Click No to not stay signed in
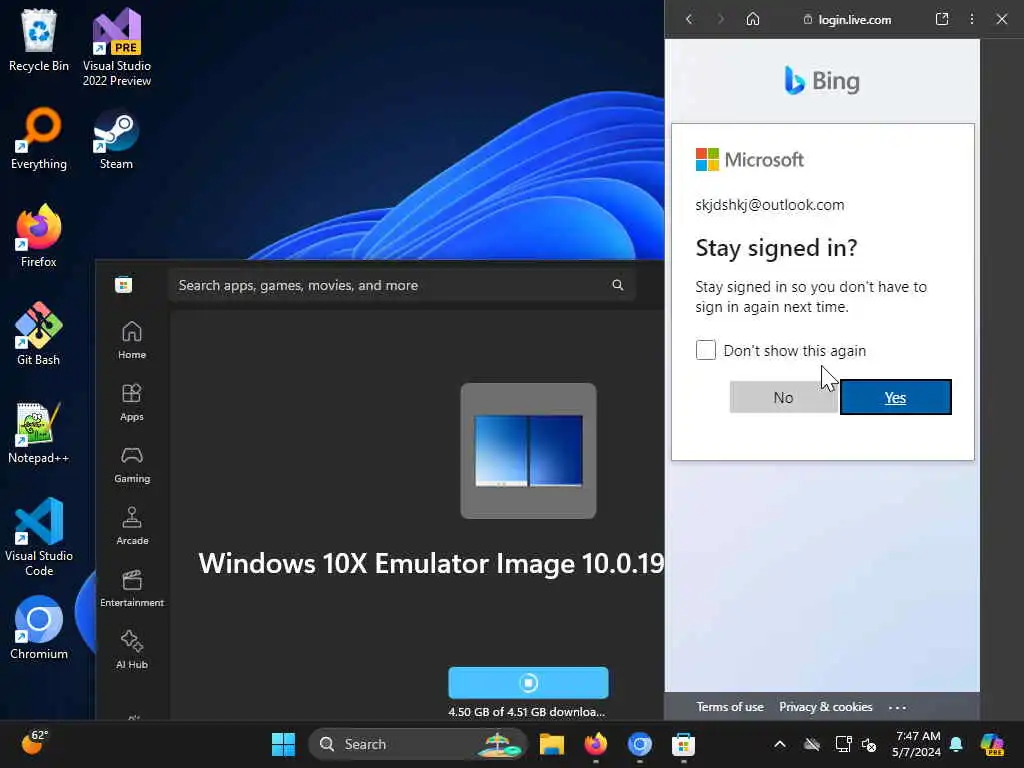The height and width of the screenshot is (768, 1024). click(784, 397)
